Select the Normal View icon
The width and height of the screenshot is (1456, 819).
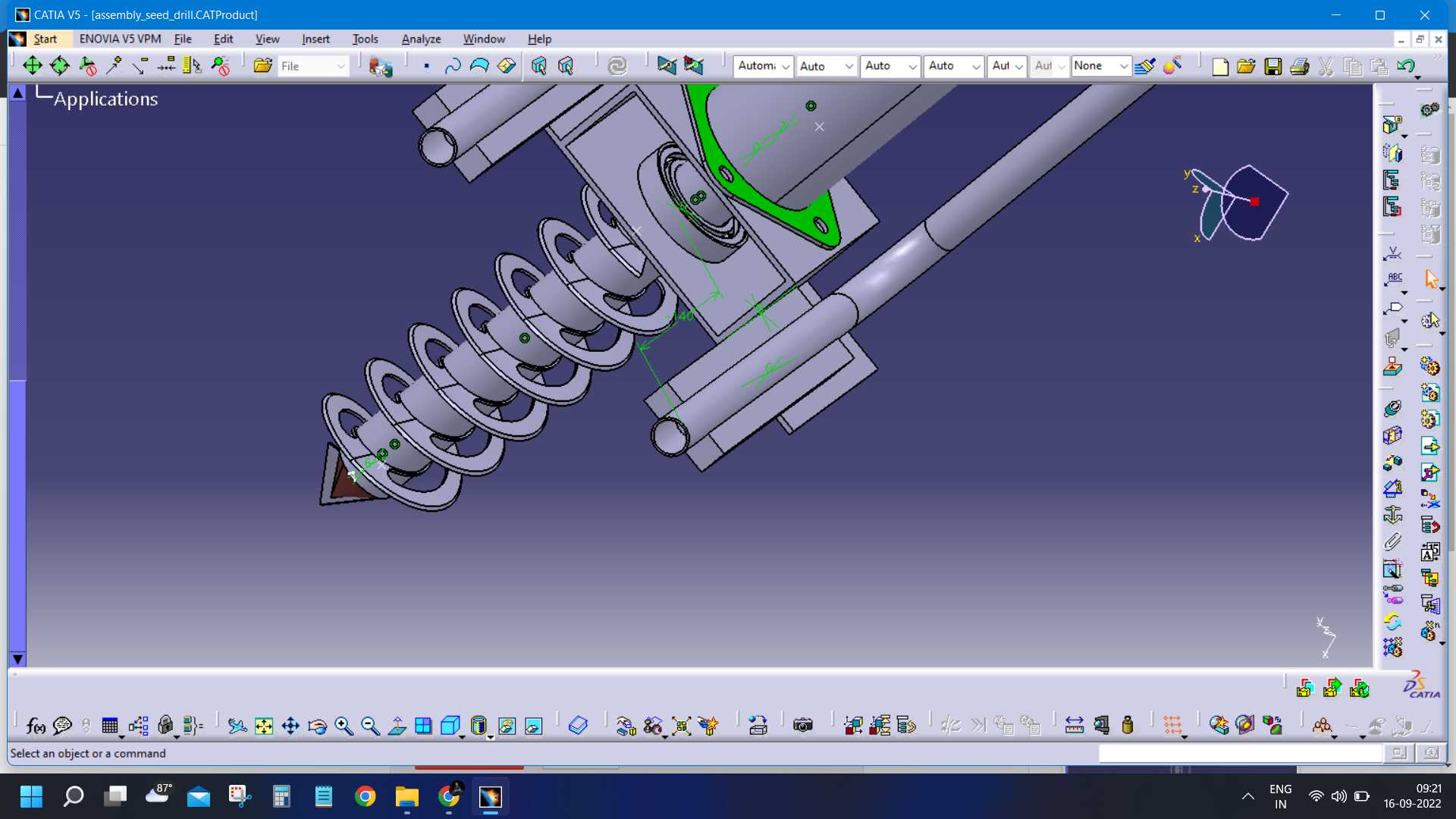coord(397,726)
